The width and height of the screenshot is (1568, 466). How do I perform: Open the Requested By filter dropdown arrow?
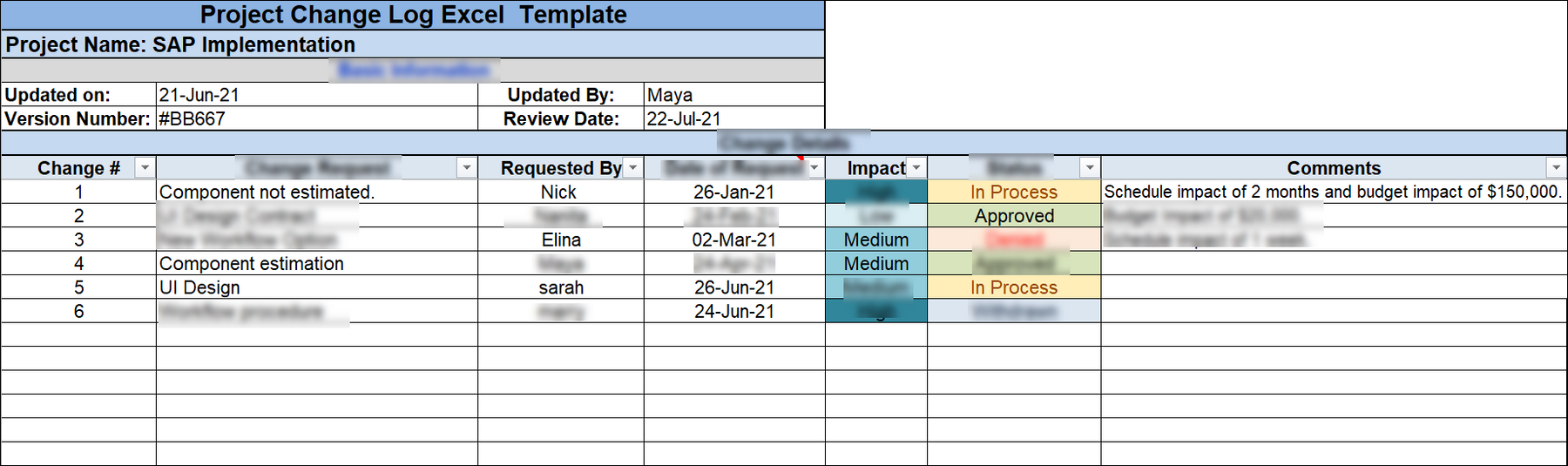tap(633, 168)
